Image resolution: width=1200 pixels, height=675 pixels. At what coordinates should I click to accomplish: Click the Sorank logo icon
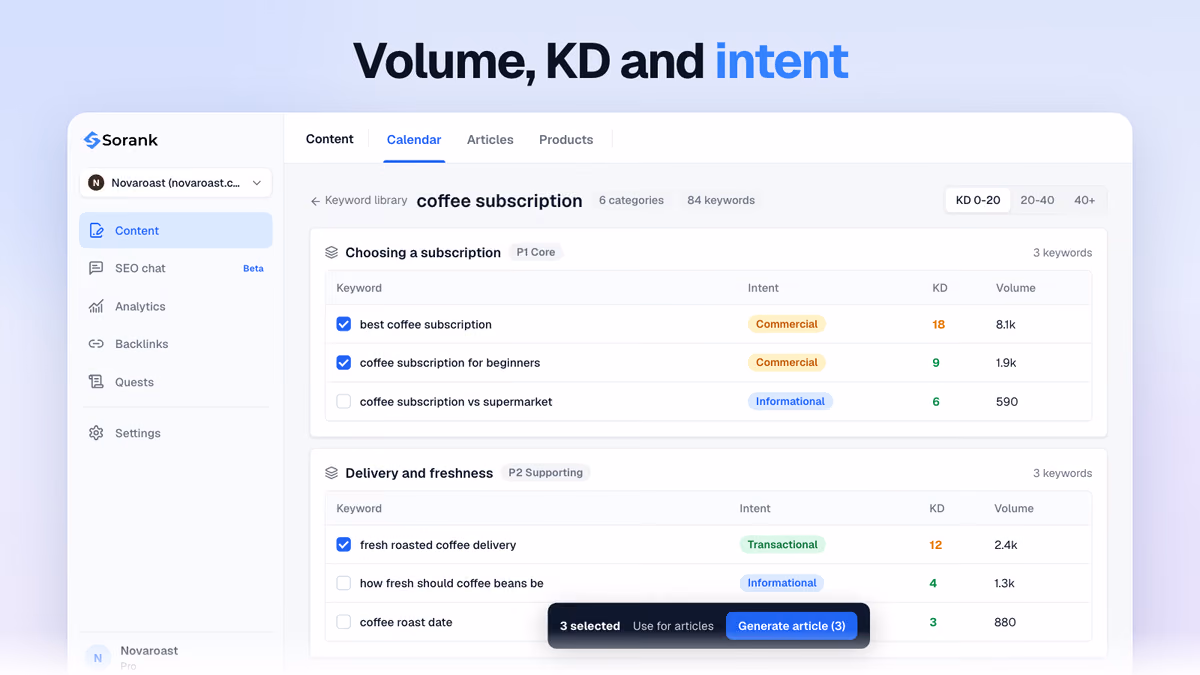pos(91,140)
